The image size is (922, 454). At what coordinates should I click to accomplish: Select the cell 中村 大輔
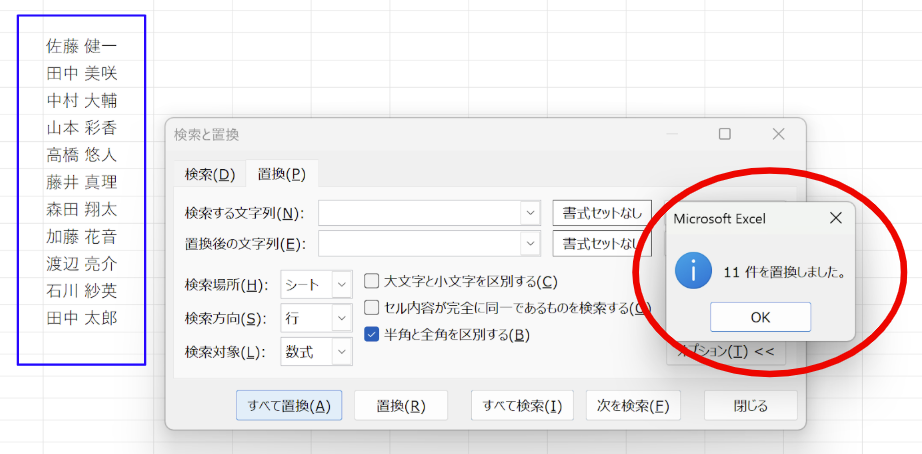[x=82, y=101]
